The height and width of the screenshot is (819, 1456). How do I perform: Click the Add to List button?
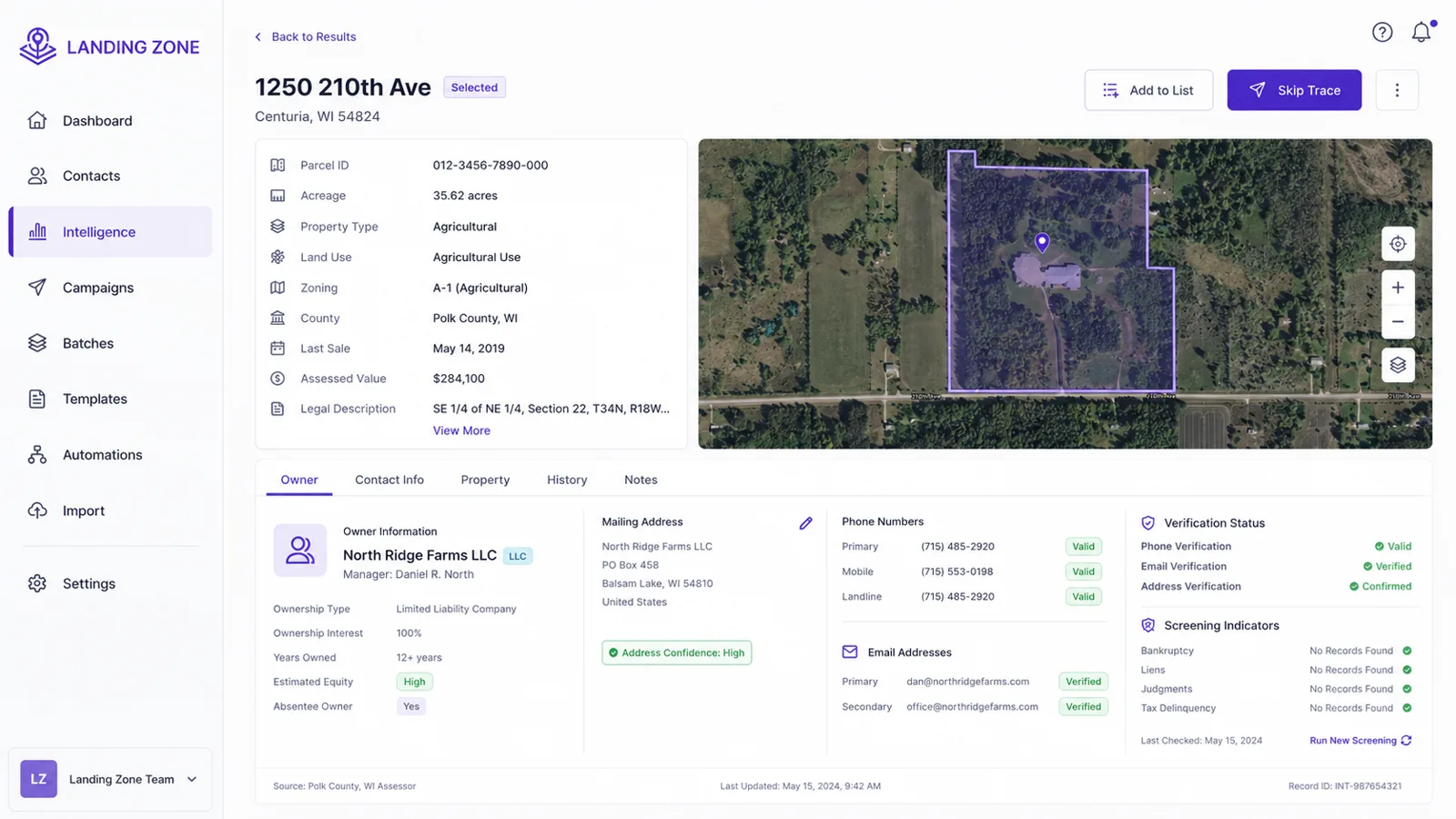(1148, 90)
